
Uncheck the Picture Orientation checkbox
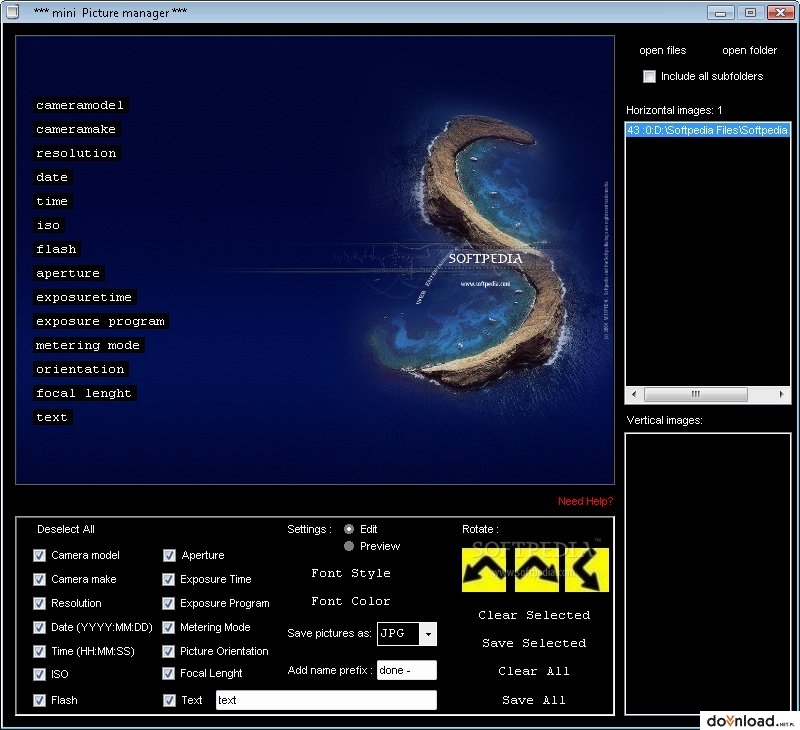pyautogui.click(x=168, y=651)
